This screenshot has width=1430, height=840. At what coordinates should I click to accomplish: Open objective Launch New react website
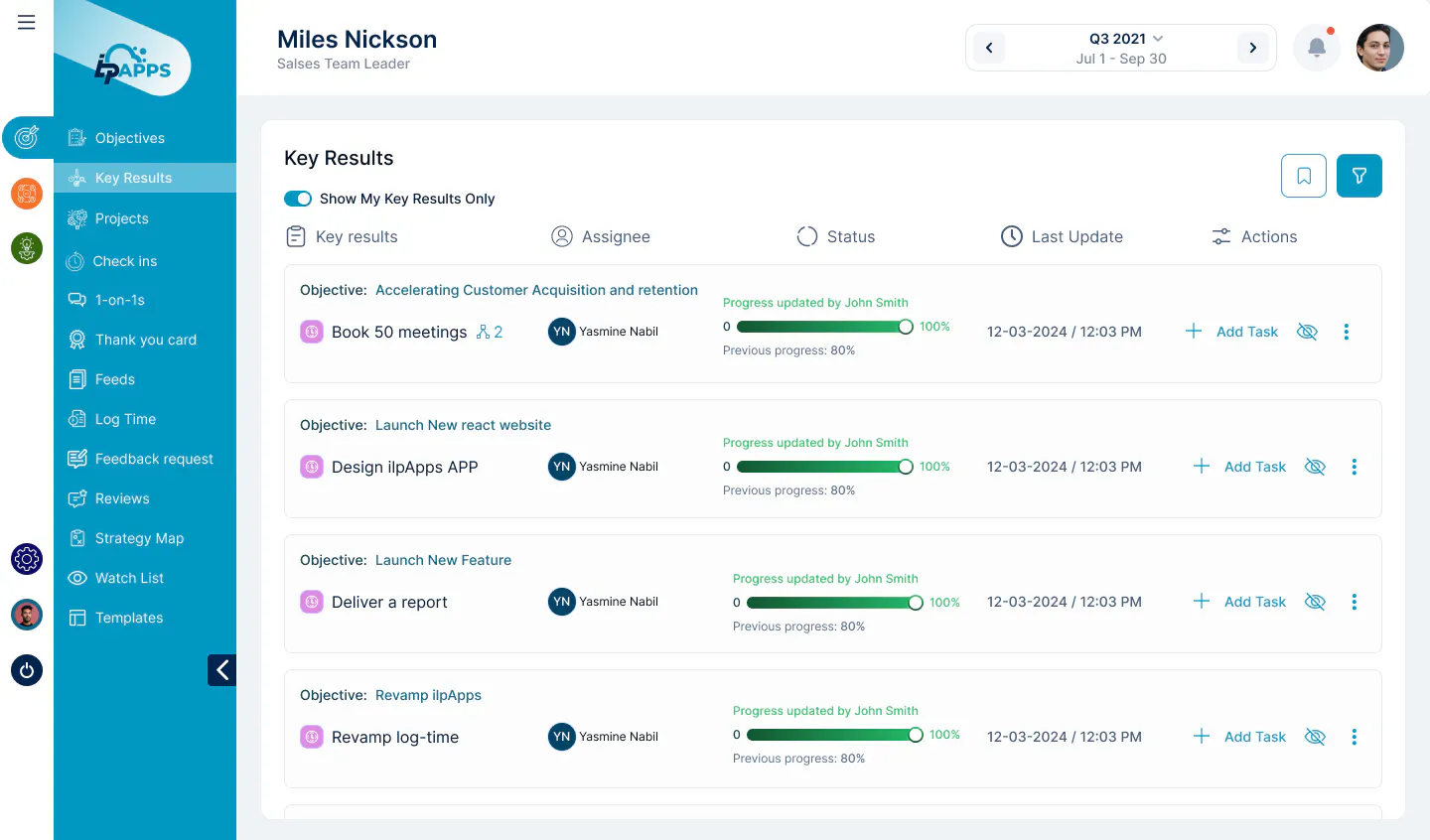pyautogui.click(x=463, y=425)
